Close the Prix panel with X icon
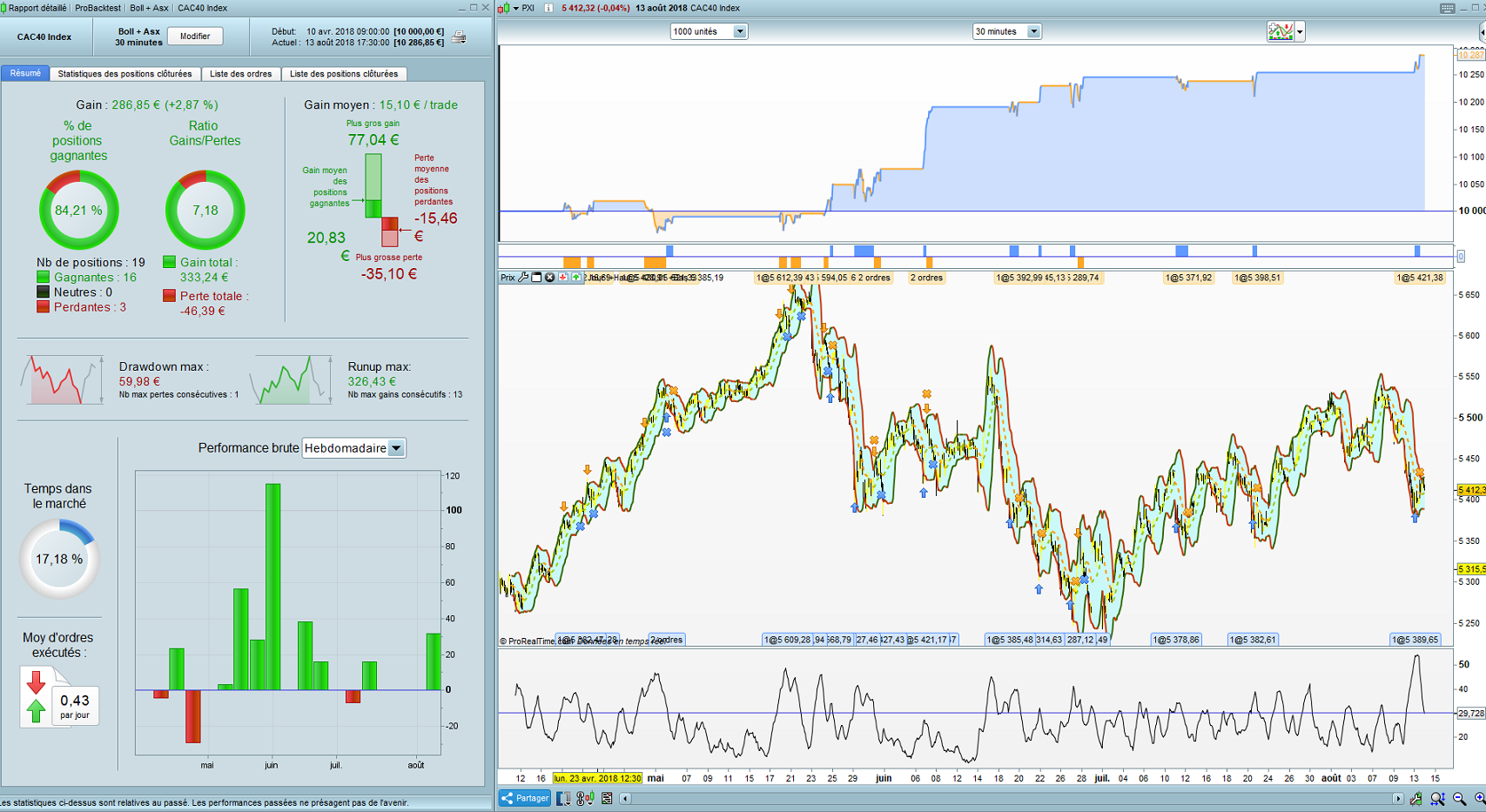Viewport: 1486px width, 812px height. tap(549, 278)
